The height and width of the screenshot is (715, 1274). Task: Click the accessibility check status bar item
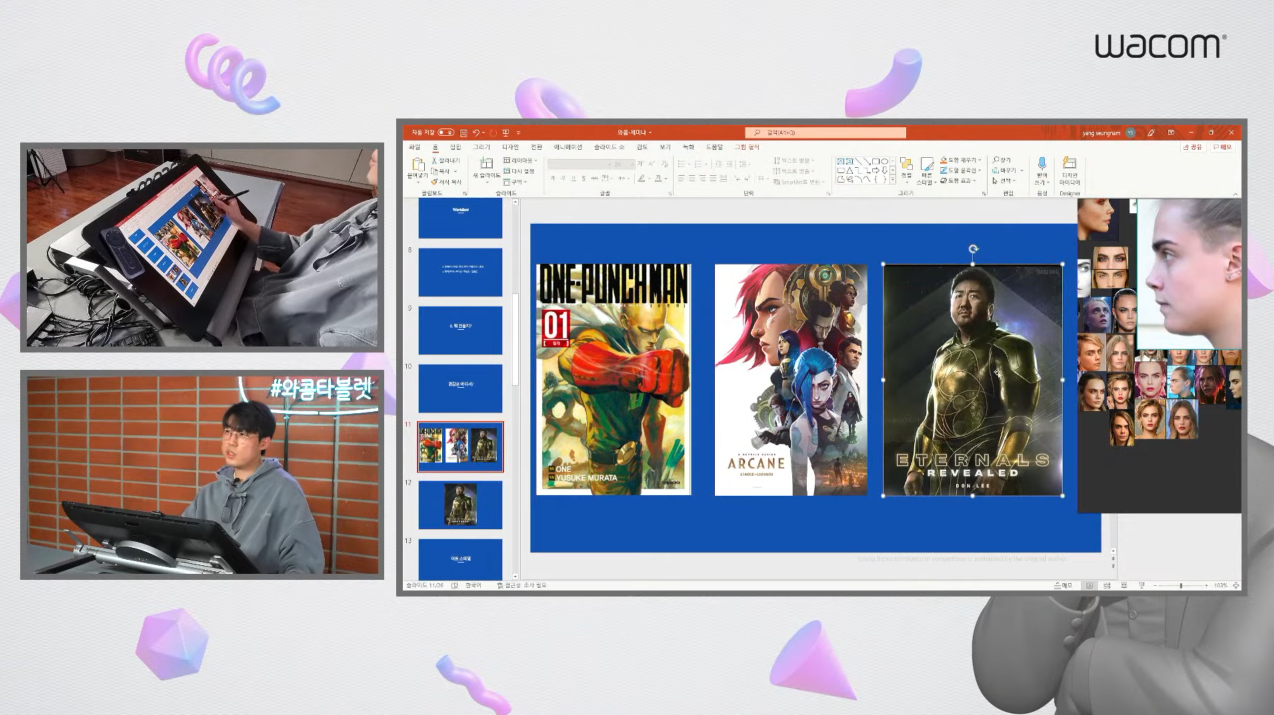[521, 584]
